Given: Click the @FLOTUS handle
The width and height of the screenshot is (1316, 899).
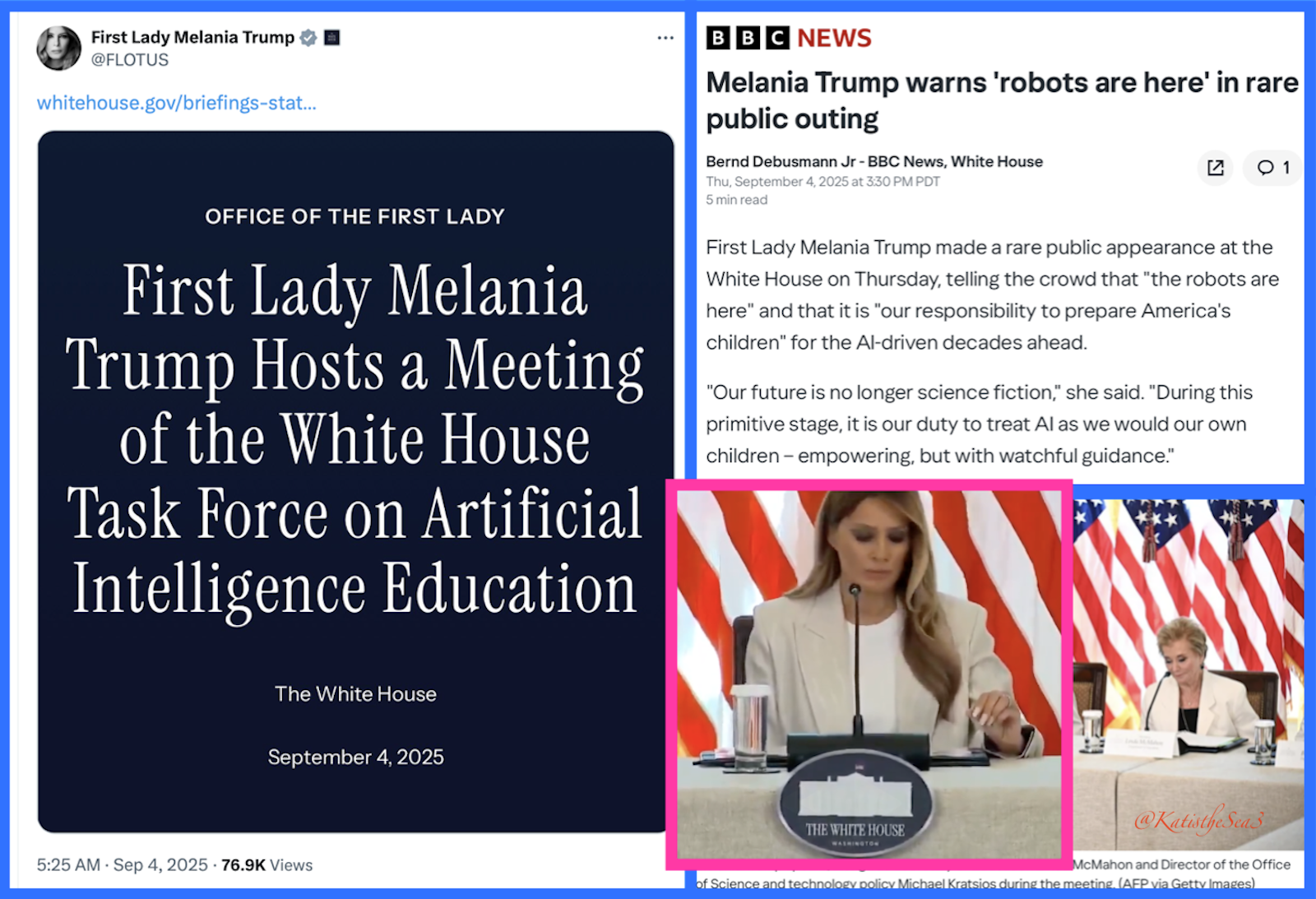Looking at the screenshot, I should pos(130,60).
